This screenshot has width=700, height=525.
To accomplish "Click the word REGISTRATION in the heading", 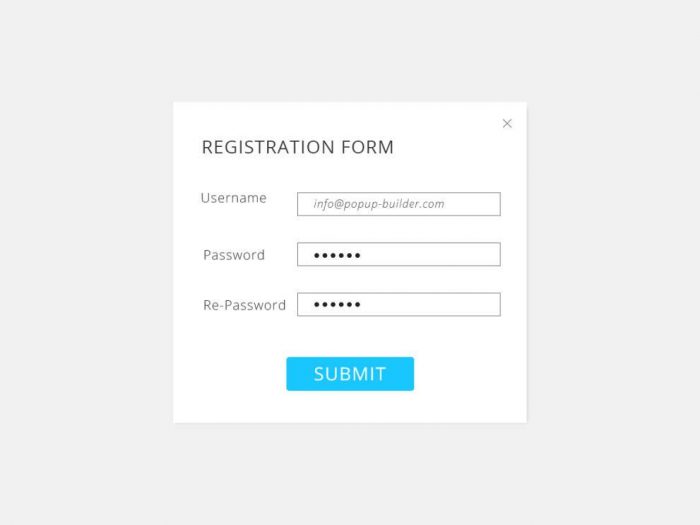I will [x=268, y=148].
